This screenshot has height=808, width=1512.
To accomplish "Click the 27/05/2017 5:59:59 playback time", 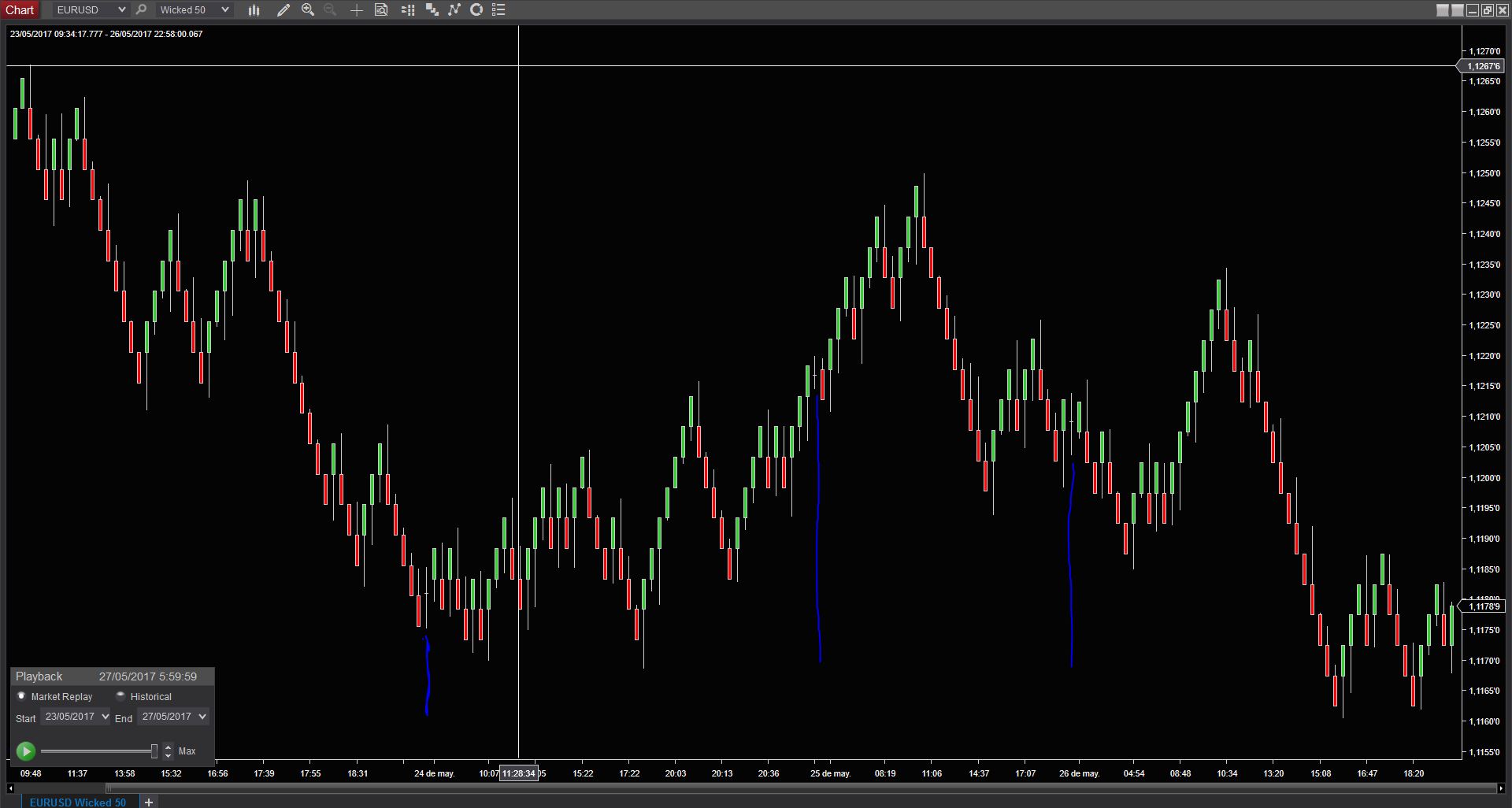I will pyautogui.click(x=148, y=676).
